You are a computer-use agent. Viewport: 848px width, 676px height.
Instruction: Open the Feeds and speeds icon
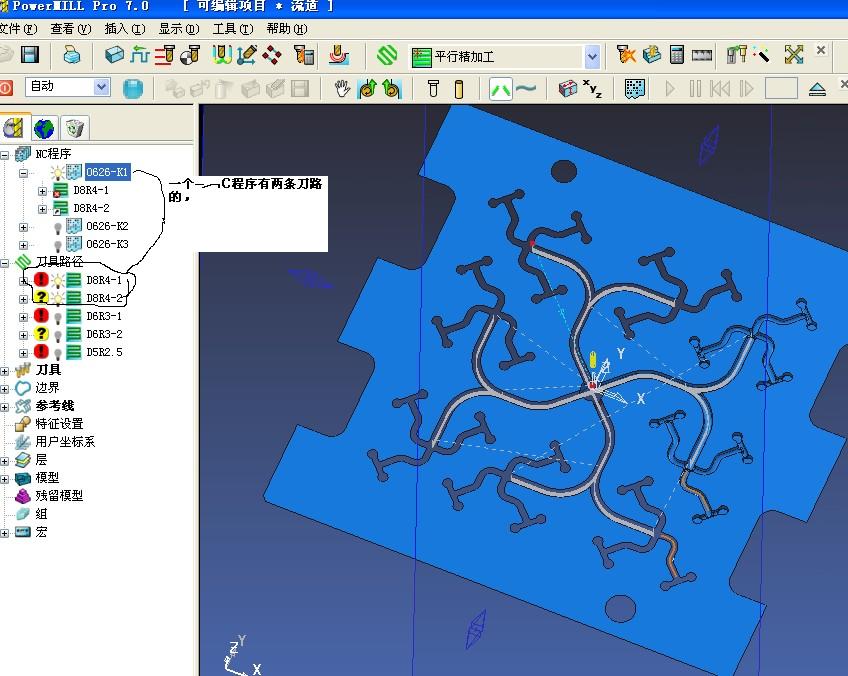click(x=141, y=55)
